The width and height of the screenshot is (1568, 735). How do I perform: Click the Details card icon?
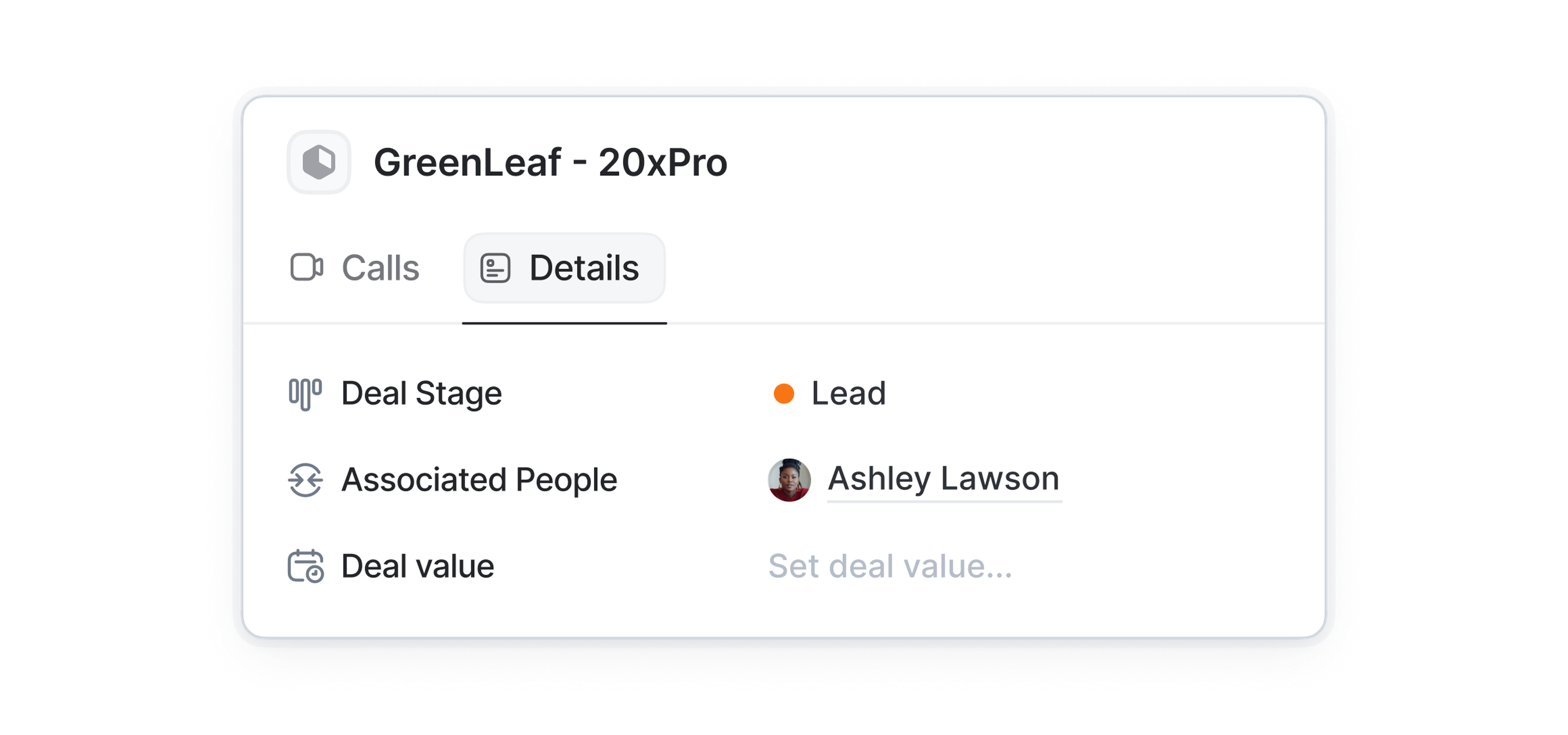coord(495,268)
